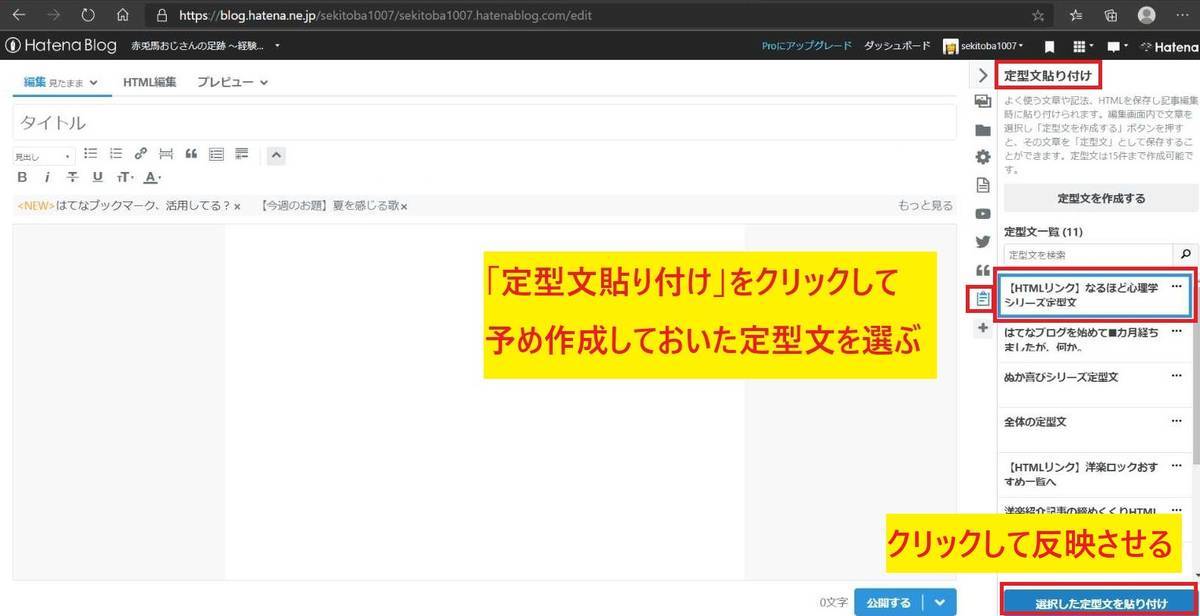Click the Proにアップグレード link
Image resolution: width=1200 pixels, height=616 pixels.
coord(806,45)
